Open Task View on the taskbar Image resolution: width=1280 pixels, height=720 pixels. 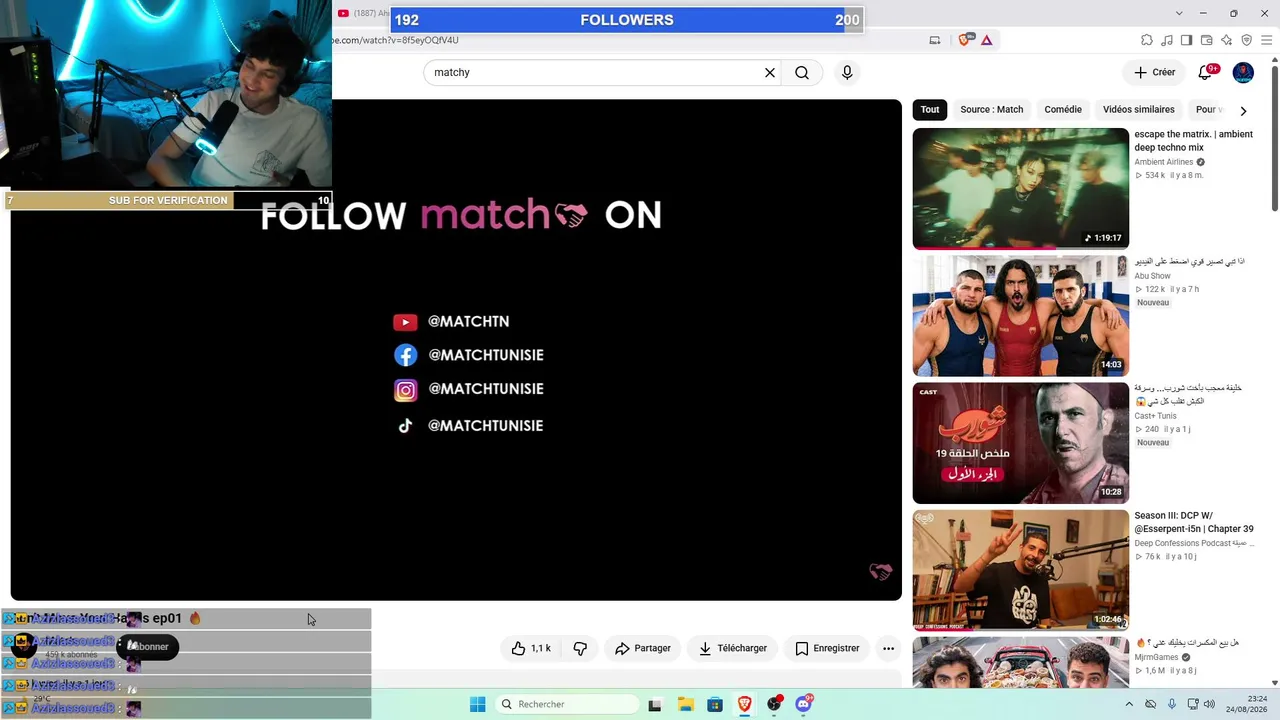(x=655, y=704)
